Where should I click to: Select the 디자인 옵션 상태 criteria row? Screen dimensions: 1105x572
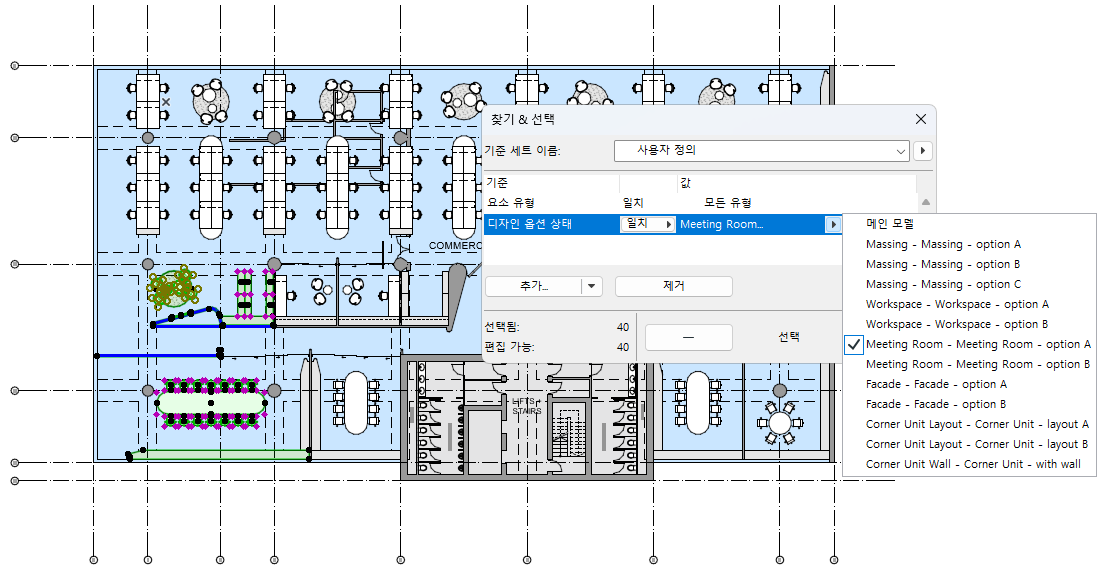pos(662,224)
